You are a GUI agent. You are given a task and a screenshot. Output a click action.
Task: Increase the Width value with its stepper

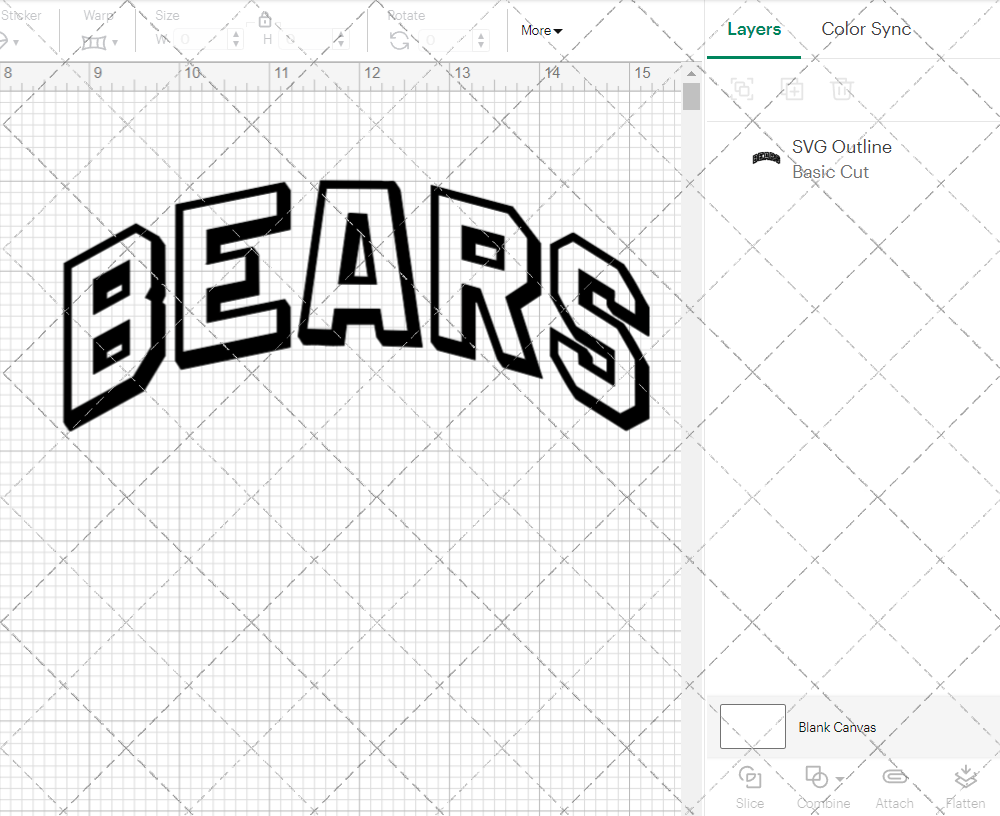(x=235, y=34)
